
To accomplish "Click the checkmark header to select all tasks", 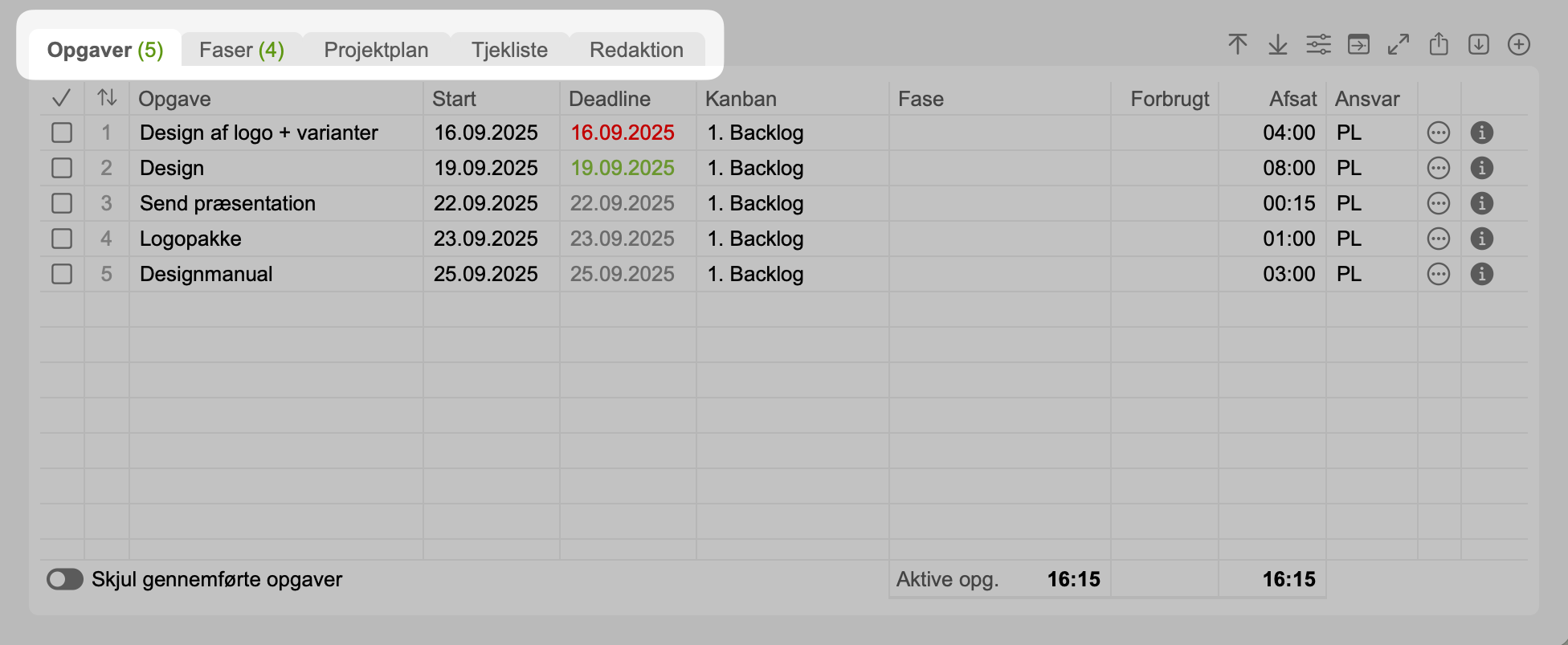I will click(61, 98).
